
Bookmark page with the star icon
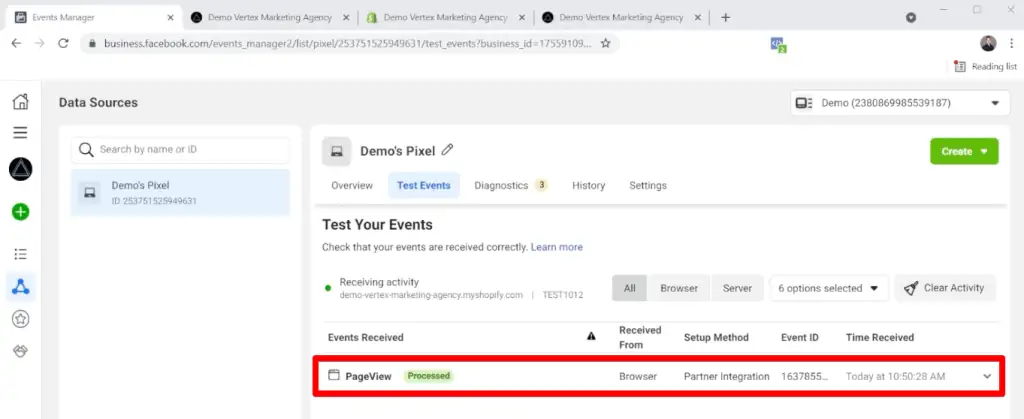click(606, 44)
